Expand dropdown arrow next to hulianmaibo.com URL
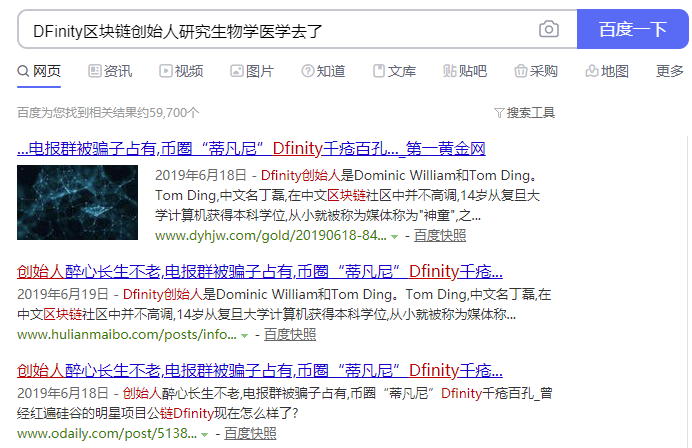Image resolution: width=692 pixels, height=448 pixels. coord(244,336)
